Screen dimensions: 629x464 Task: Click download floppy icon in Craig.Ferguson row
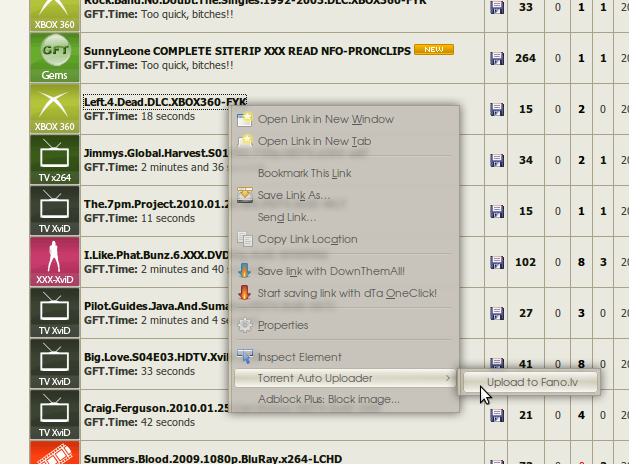[497, 415]
